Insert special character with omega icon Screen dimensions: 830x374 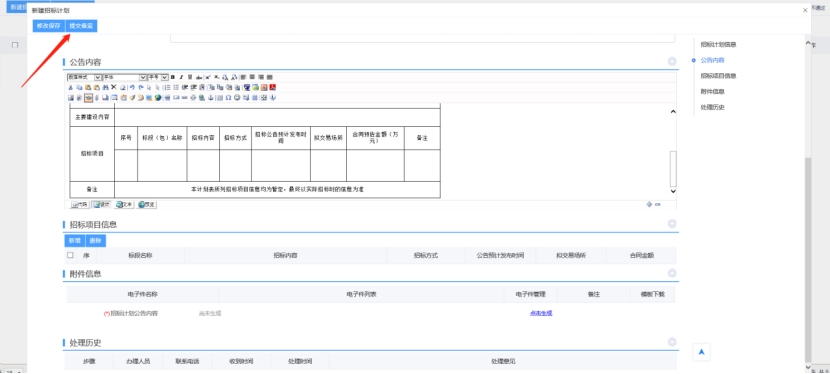[228, 97]
